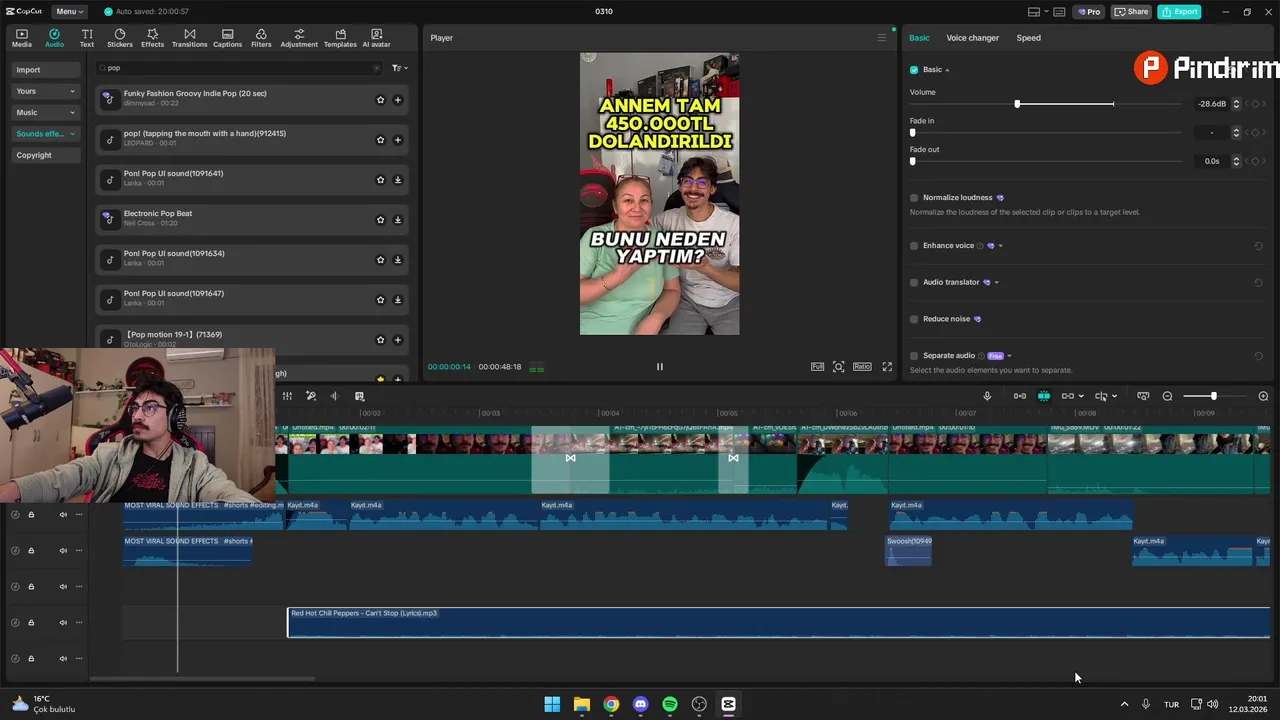Open the Stickers panel
1280x720 pixels.
pyautogui.click(x=120, y=38)
